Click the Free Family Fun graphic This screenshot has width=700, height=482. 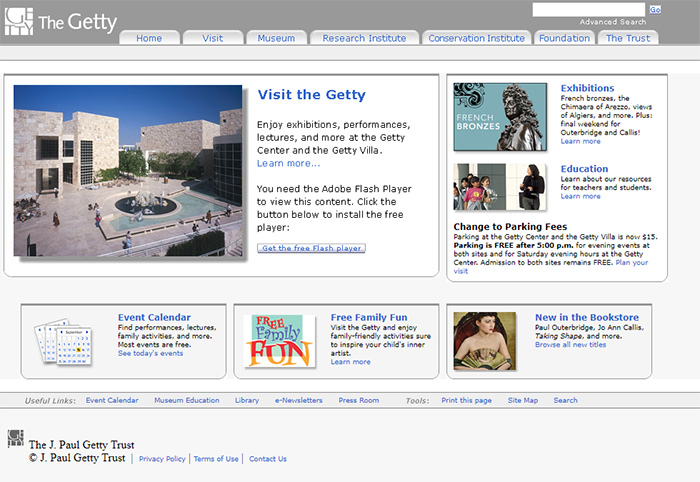(279, 341)
